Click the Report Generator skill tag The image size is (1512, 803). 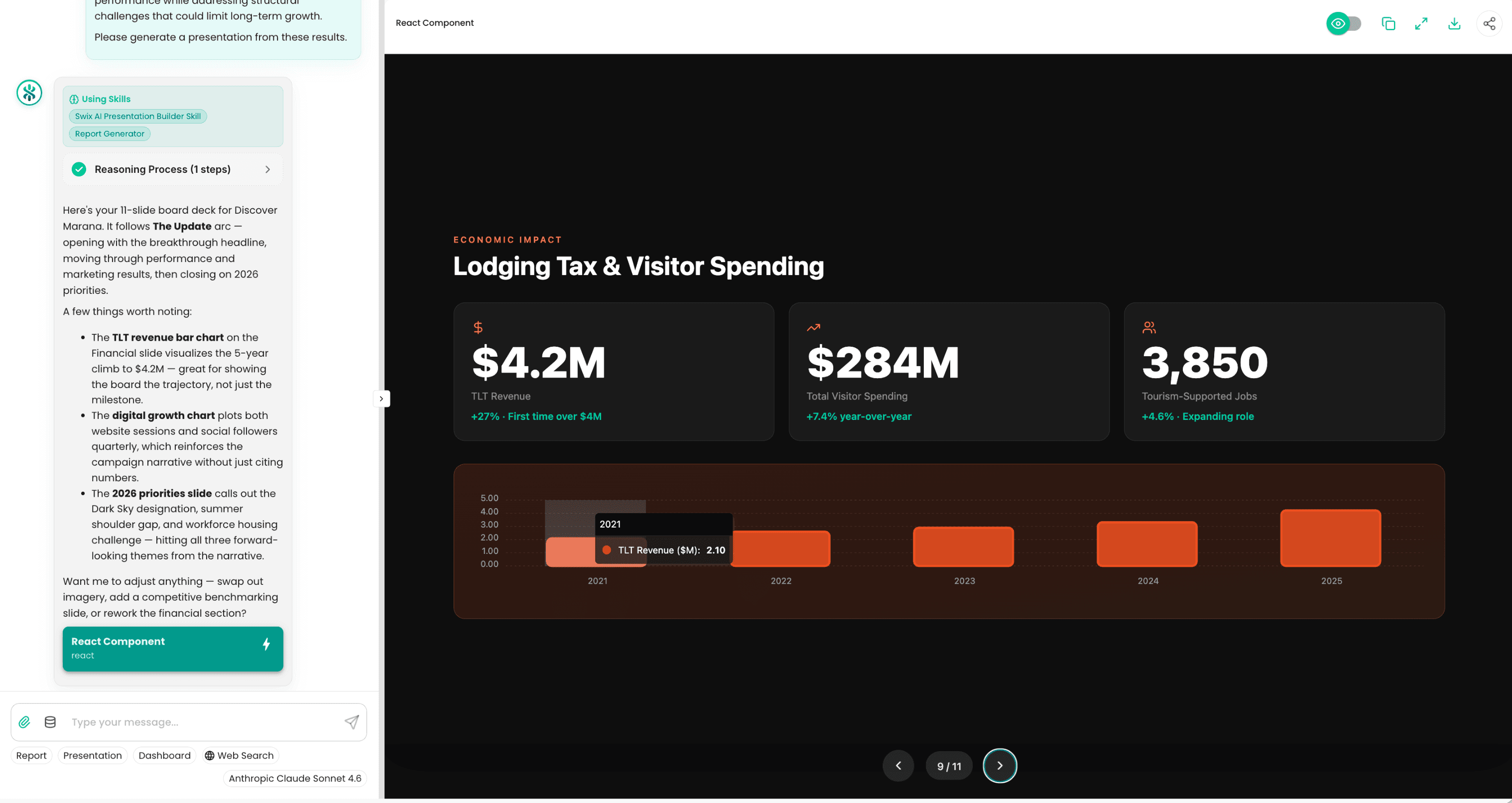click(110, 134)
